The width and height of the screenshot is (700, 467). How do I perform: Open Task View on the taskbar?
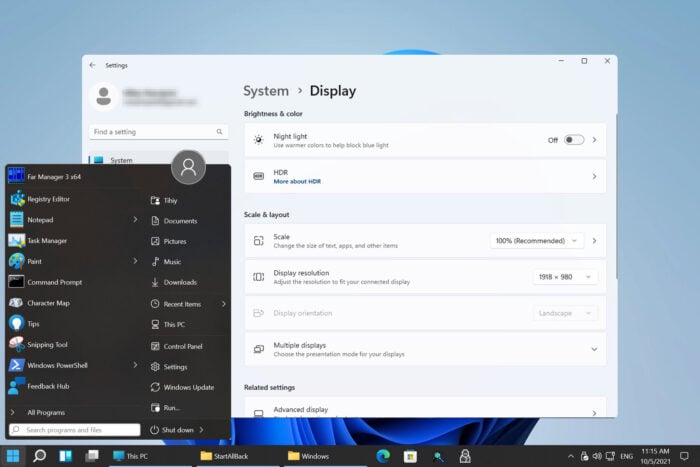[x=92, y=456]
